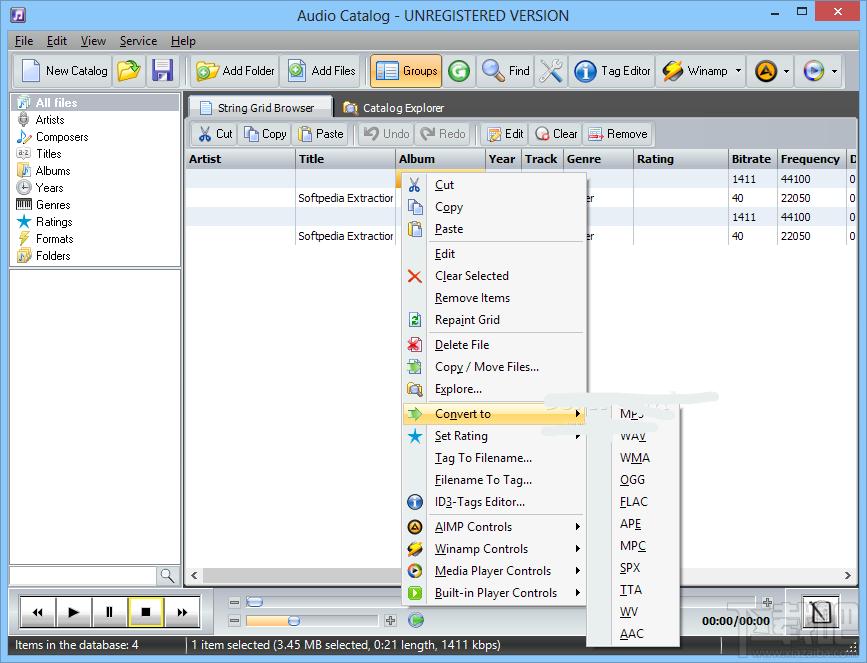The height and width of the screenshot is (663, 867).
Task: Open catalog using the yellow folder icon
Action: [129, 71]
